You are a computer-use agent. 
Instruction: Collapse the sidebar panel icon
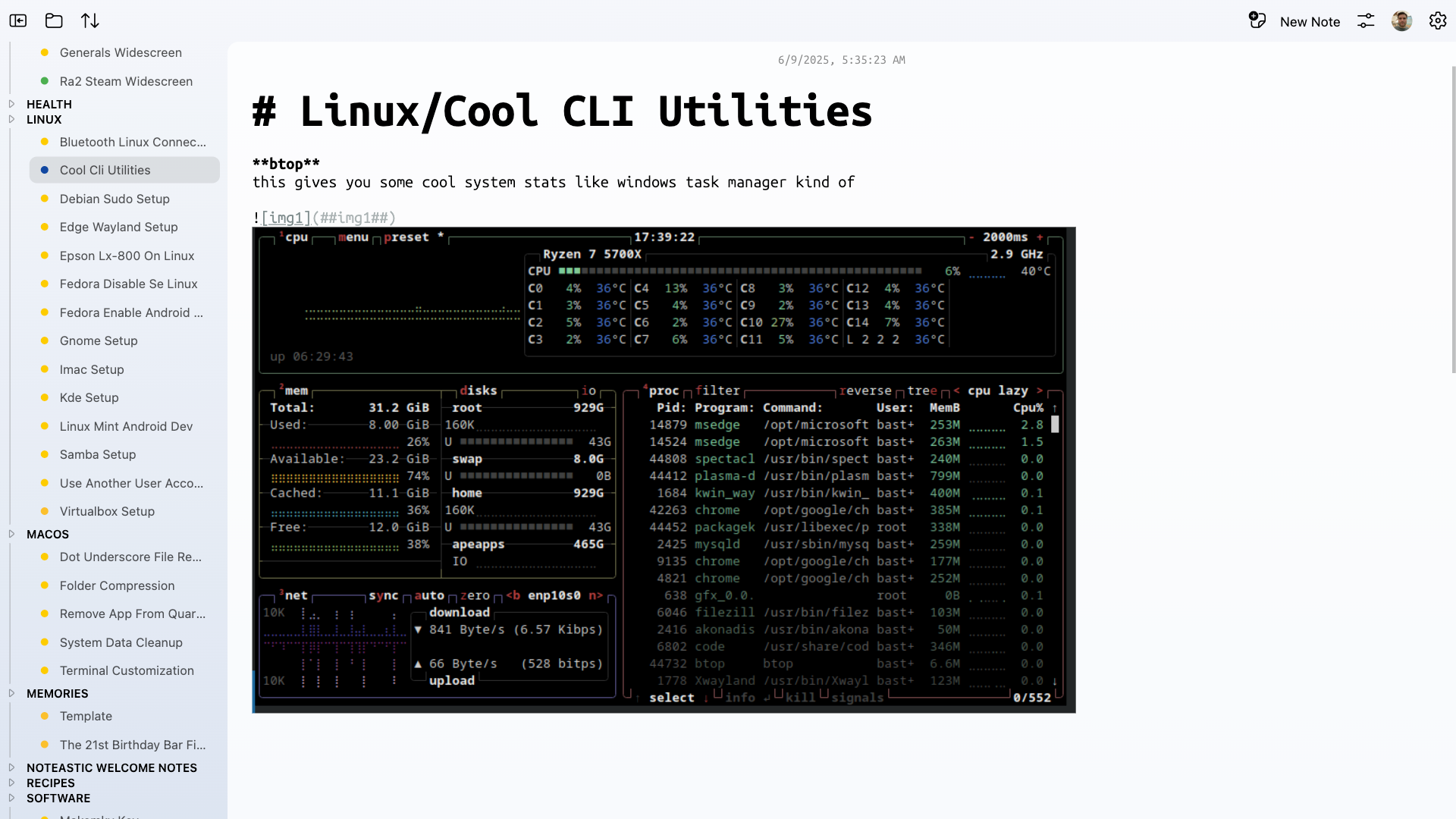click(18, 21)
